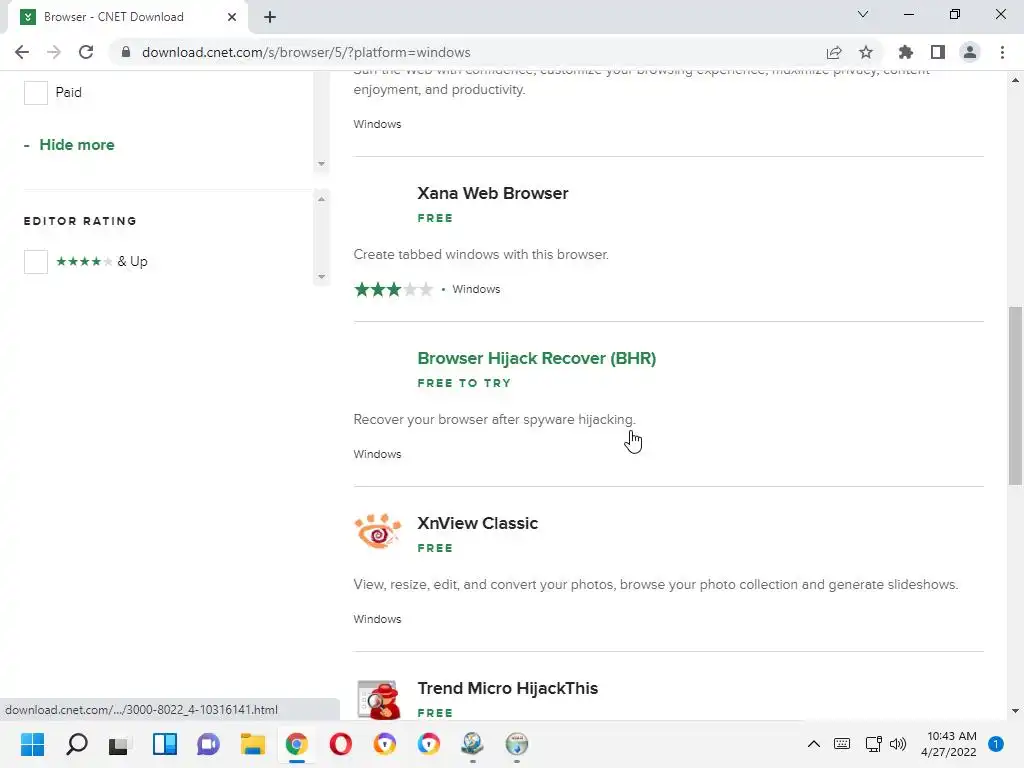This screenshot has height=768, width=1024.
Task: Click the XnView Classic eye icon
Action: pyautogui.click(x=377, y=532)
